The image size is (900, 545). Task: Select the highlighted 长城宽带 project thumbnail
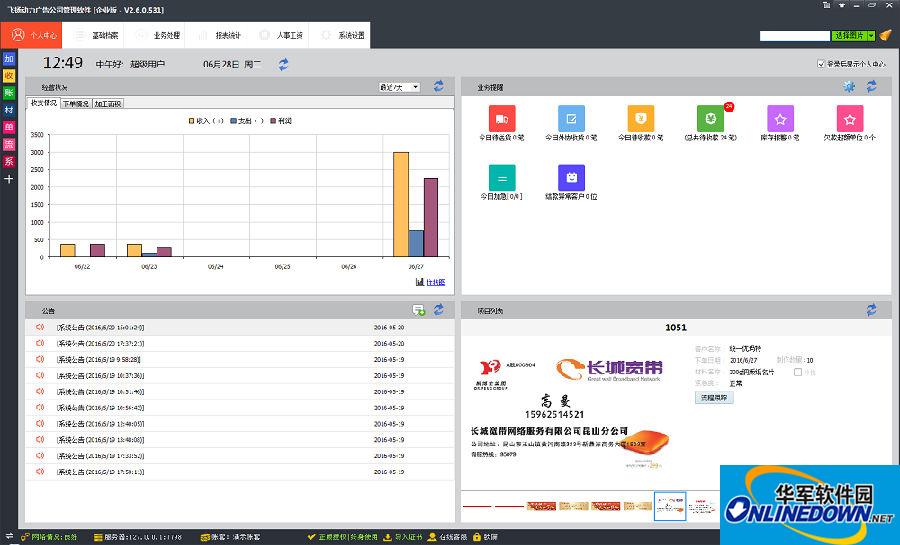670,506
